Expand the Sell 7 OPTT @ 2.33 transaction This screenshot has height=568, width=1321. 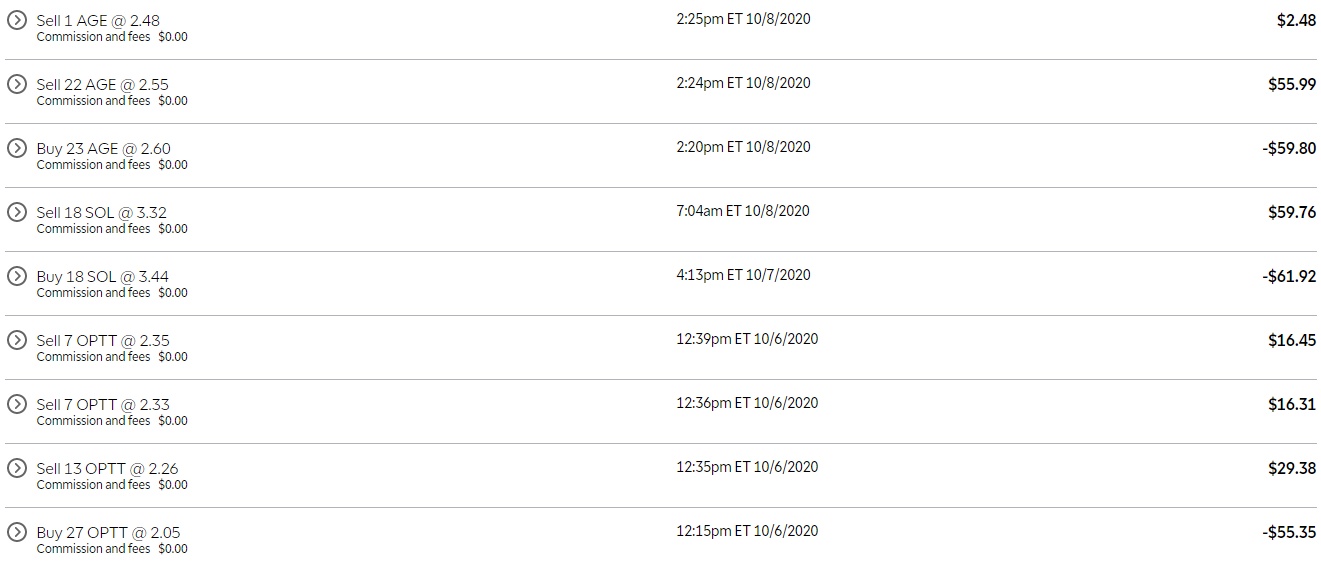pos(16,404)
